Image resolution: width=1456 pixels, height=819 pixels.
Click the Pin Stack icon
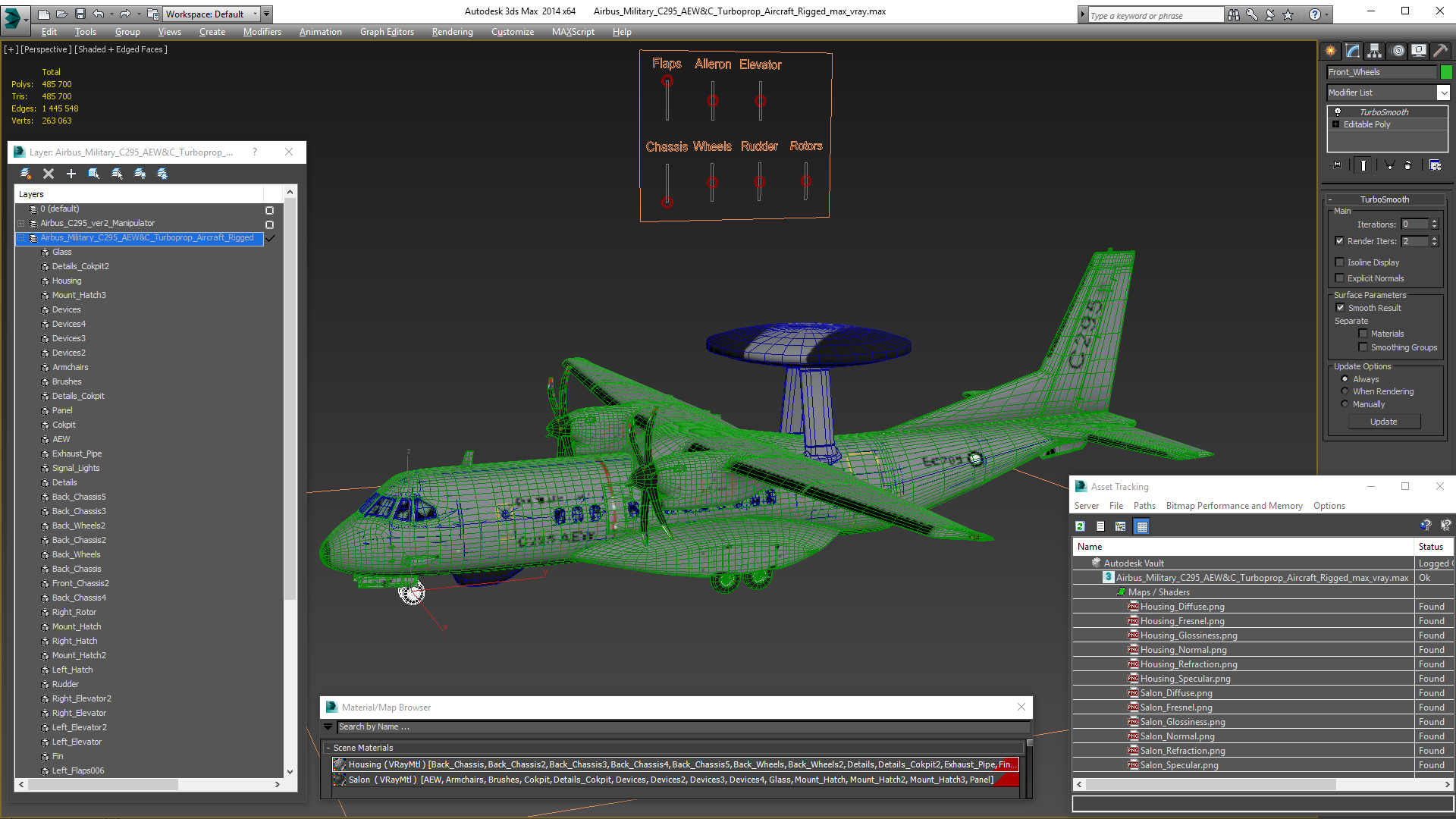[1336, 165]
